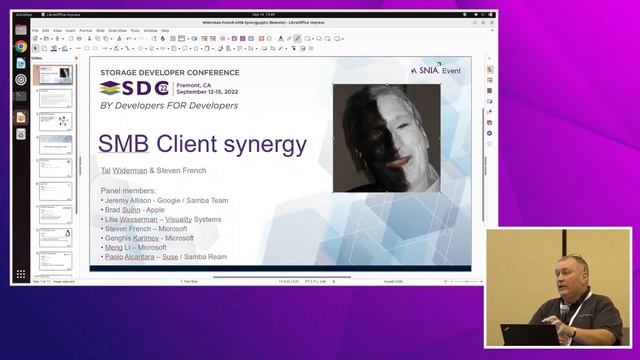Click the horizontal scrollbar below the slide
Image resolution: width=640 pixels, height=360 pixels.
(x=282, y=277)
